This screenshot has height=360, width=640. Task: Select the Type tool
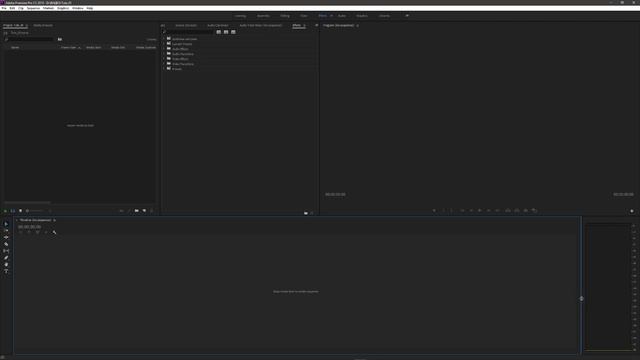pos(6,271)
